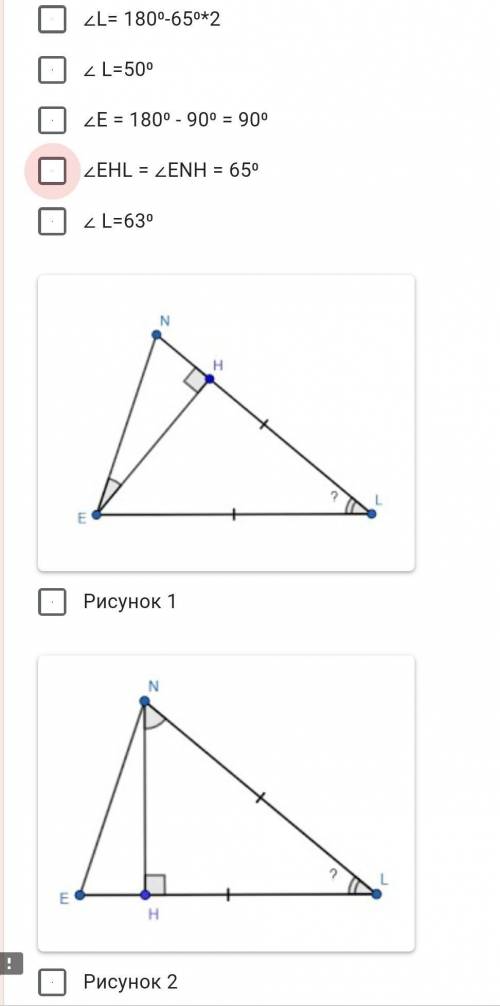The height and width of the screenshot is (1006, 500).
Task: Click the right-angle marker in second diagram
Action: 155,884
